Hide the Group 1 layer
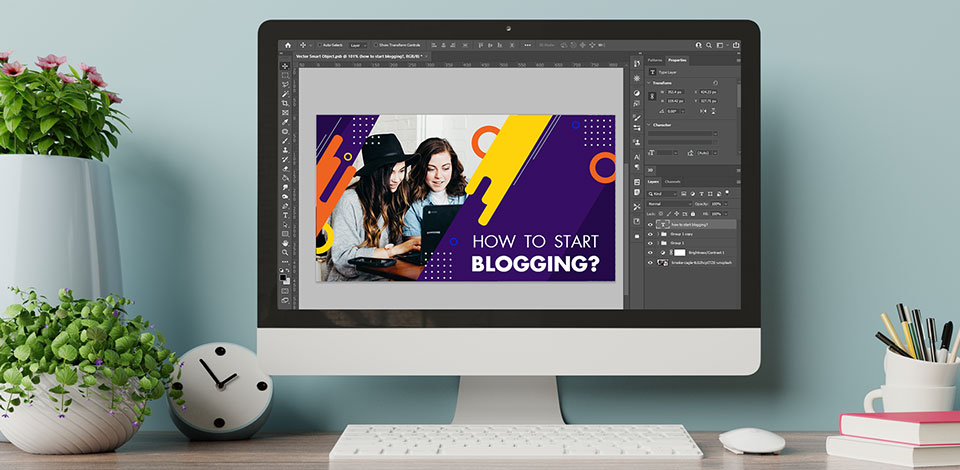The width and height of the screenshot is (960, 470). click(650, 243)
